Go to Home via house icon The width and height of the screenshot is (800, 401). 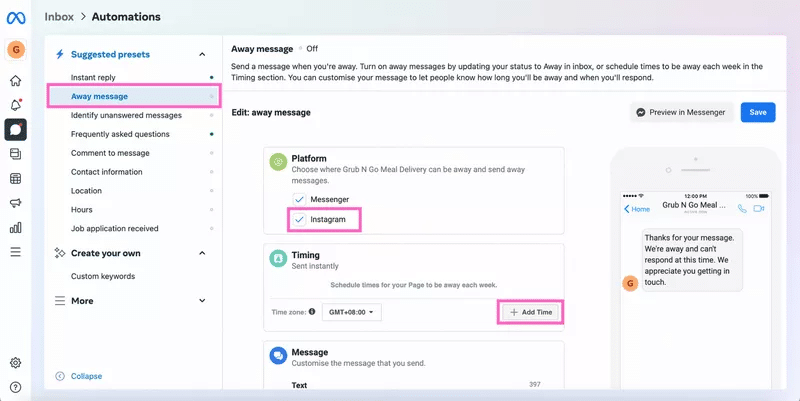[x=16, y=81]
